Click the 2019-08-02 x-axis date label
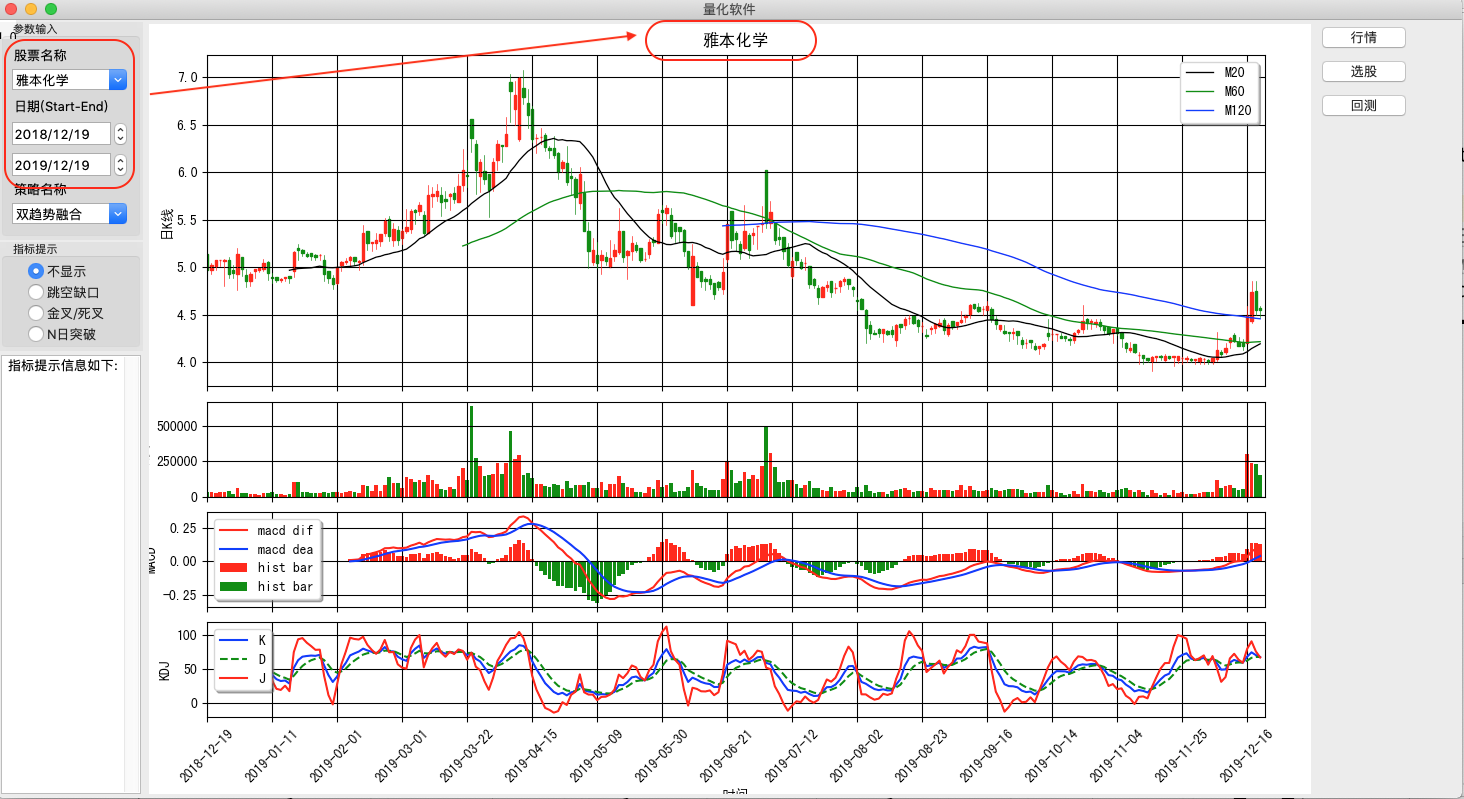 pos(855,754)
